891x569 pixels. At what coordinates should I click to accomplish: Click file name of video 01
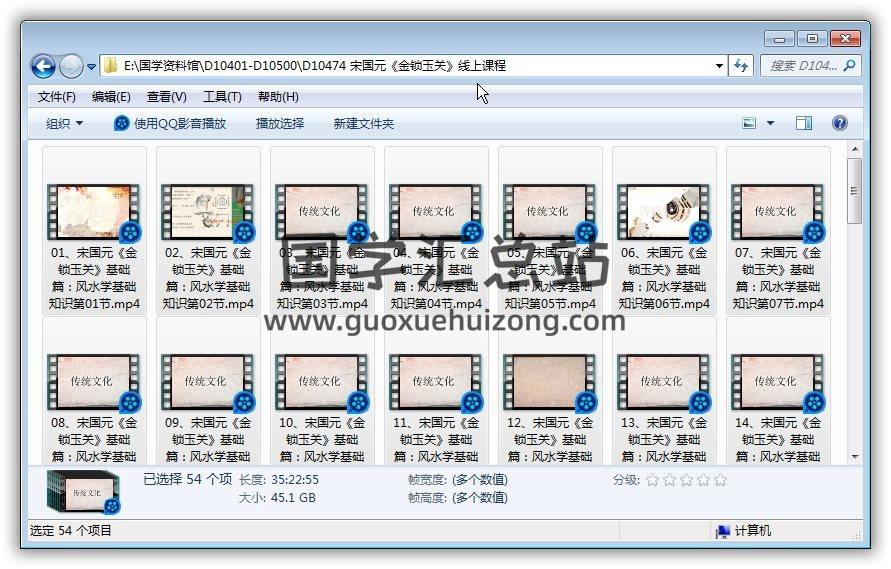tap(94, 278)
